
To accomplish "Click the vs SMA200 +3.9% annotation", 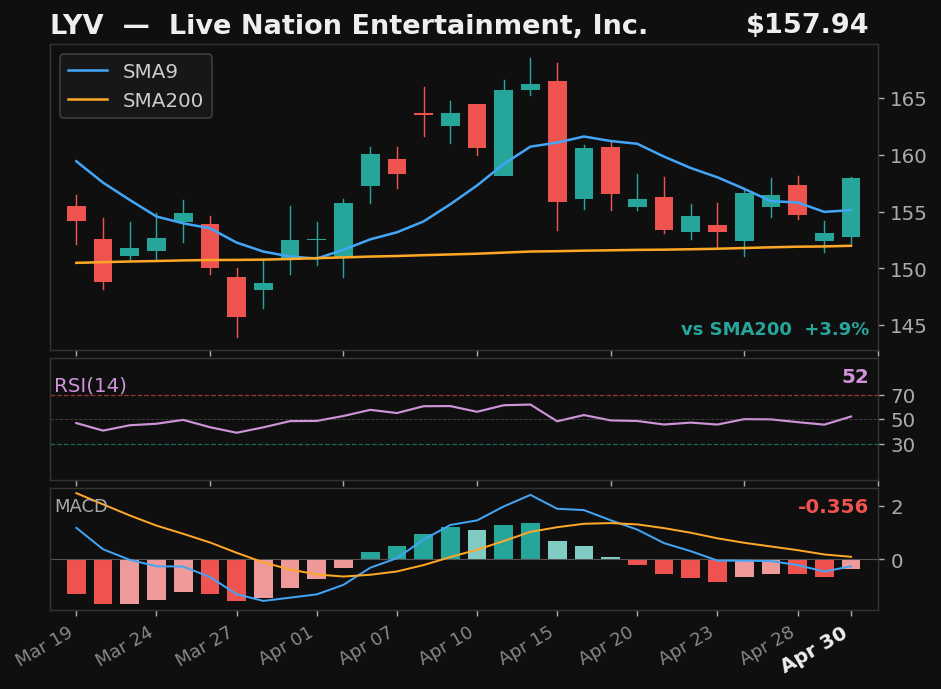I will 775,329.
